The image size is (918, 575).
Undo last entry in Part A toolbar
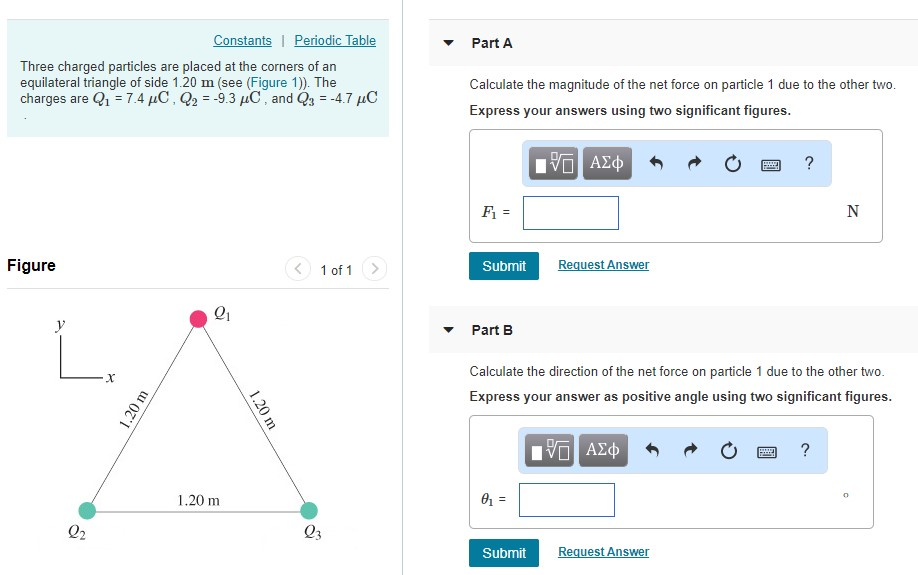pos(656,163)
